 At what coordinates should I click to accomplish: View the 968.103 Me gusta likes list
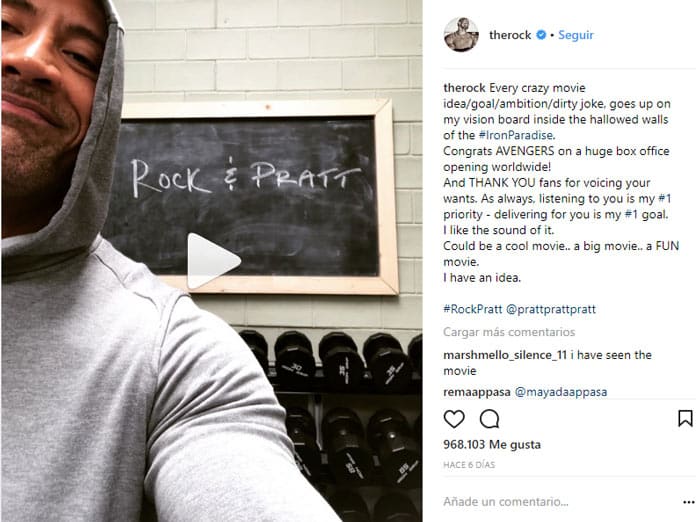coord(492,445)
